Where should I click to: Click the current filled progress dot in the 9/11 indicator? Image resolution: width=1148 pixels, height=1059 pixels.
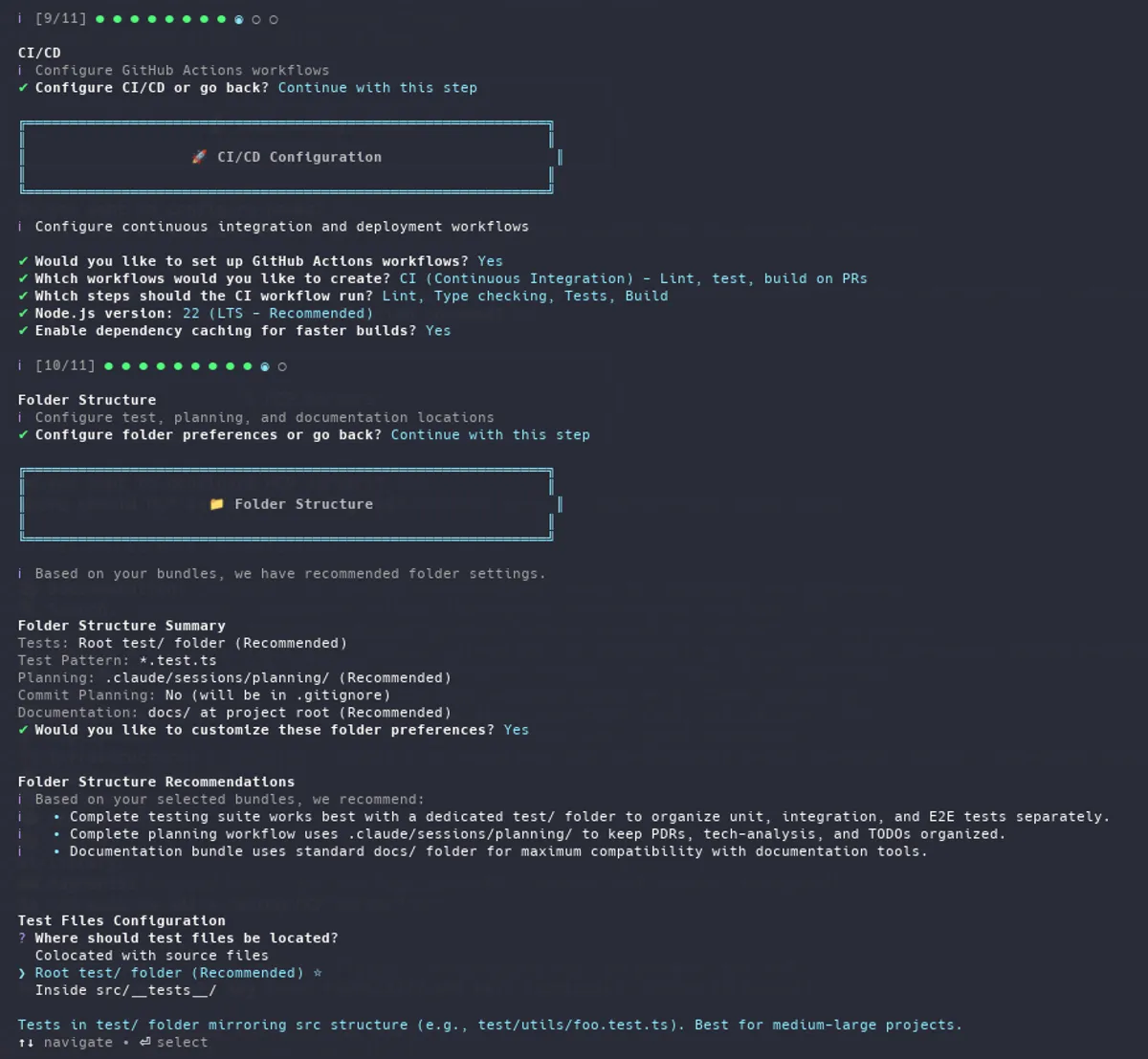pyautogui.click(x=238, y=18)
